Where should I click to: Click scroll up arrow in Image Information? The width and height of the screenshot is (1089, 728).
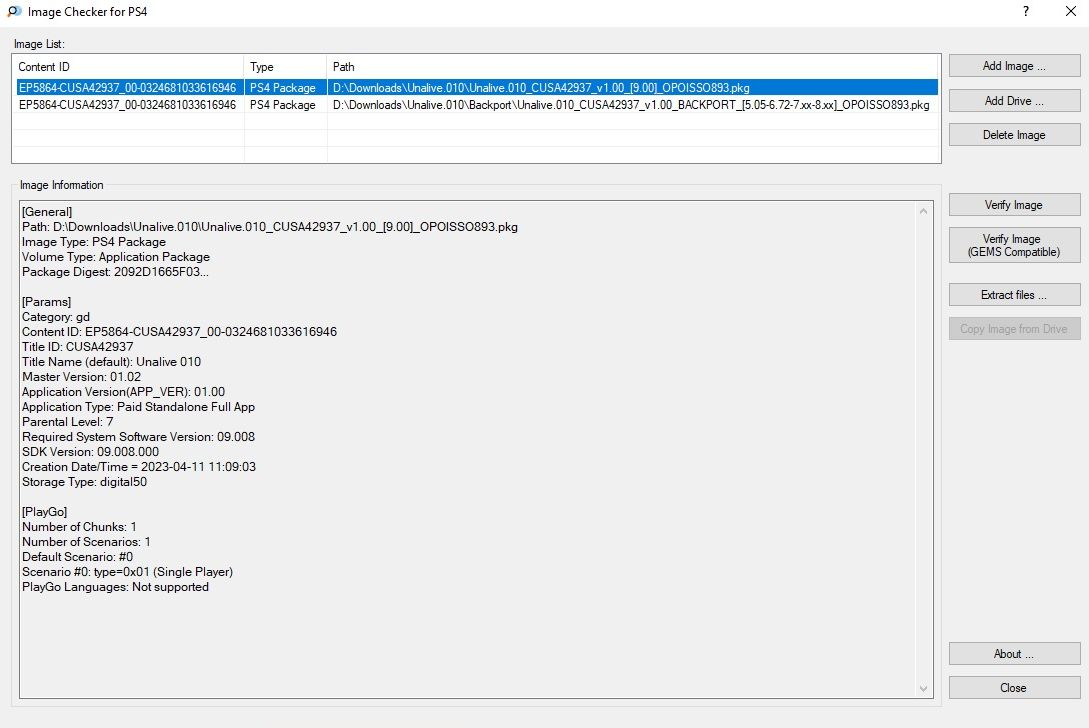924,211
